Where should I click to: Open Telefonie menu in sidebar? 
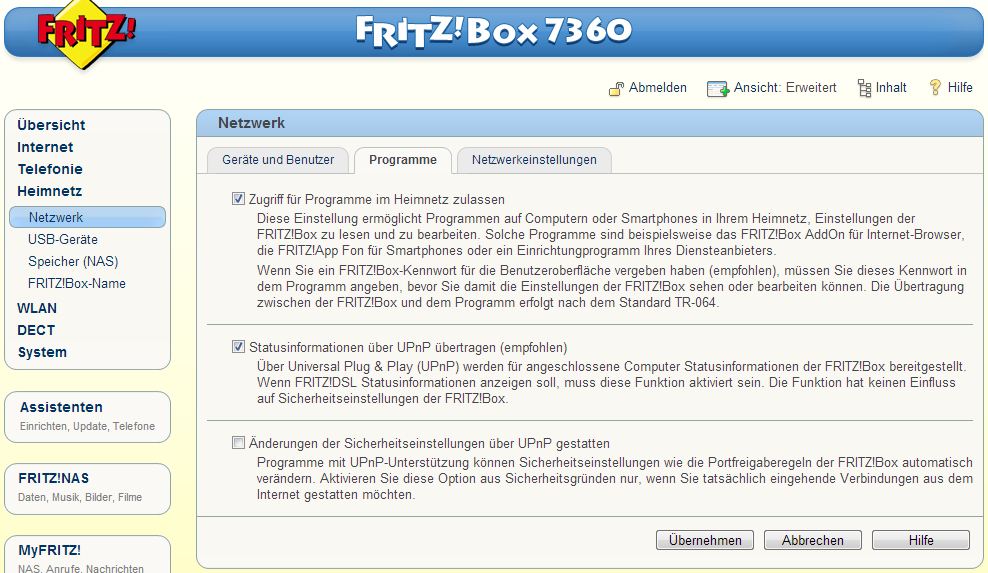(x=50, y=169)
